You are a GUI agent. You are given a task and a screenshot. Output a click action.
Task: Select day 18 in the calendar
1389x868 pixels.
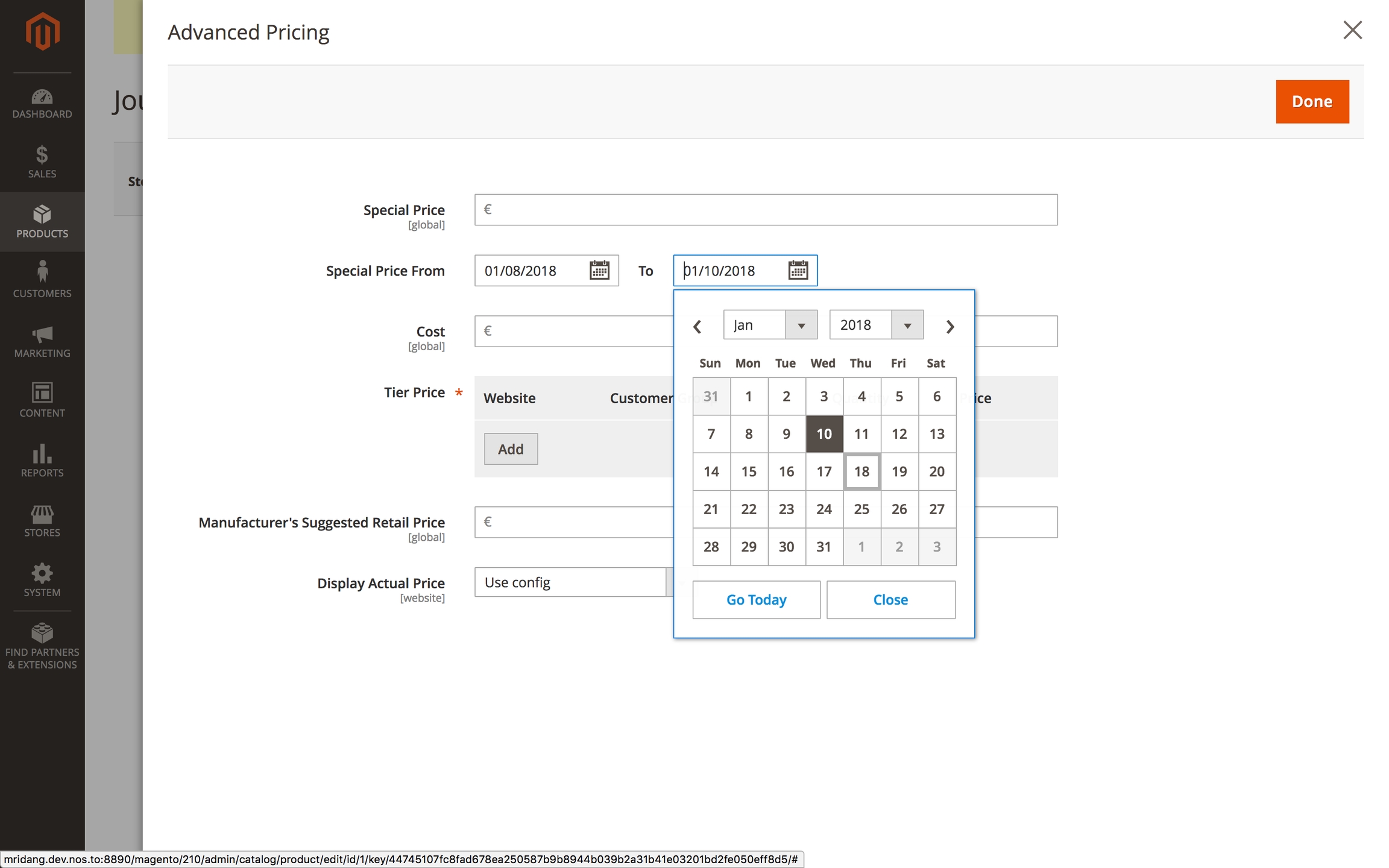(x=861, y=471)
